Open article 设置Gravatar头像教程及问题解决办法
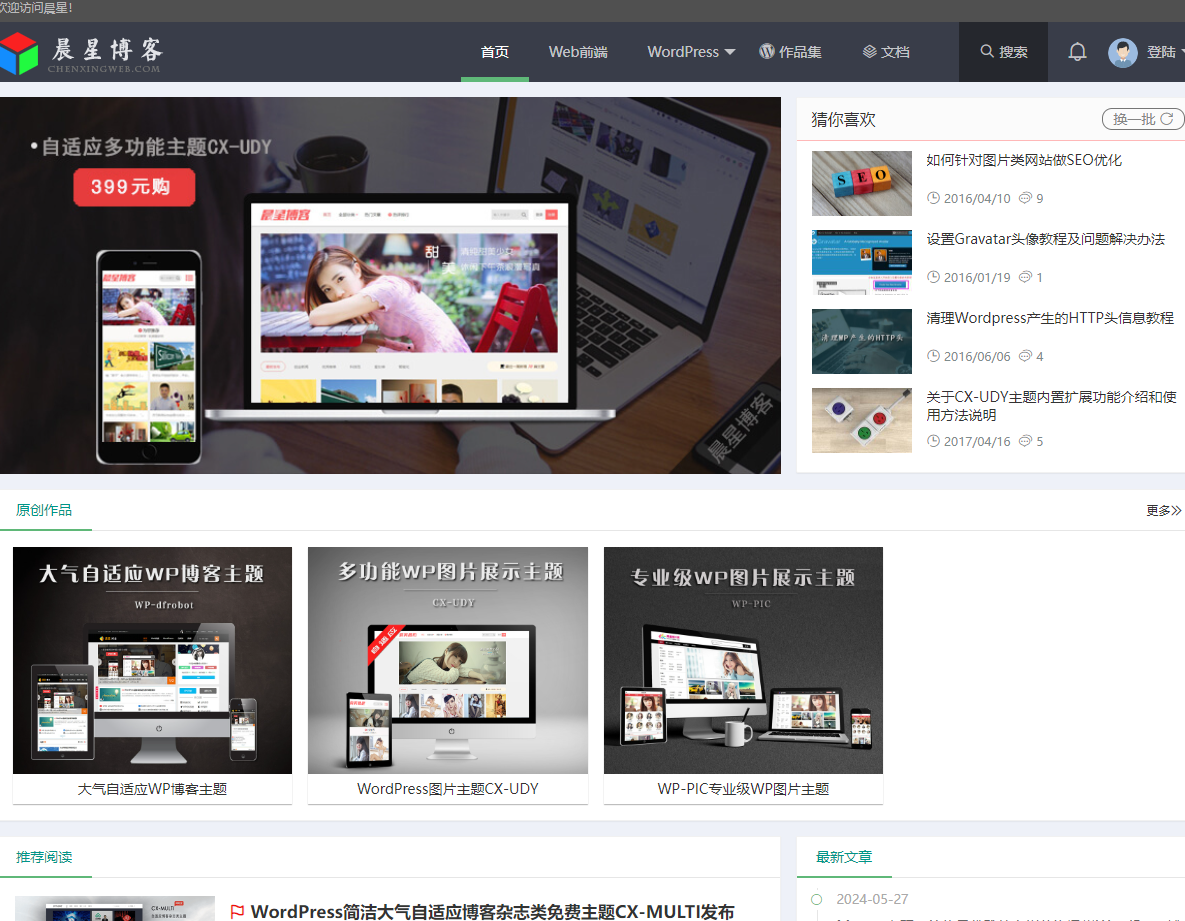Screen dimensions: 1185x921 coord(1045,239)
